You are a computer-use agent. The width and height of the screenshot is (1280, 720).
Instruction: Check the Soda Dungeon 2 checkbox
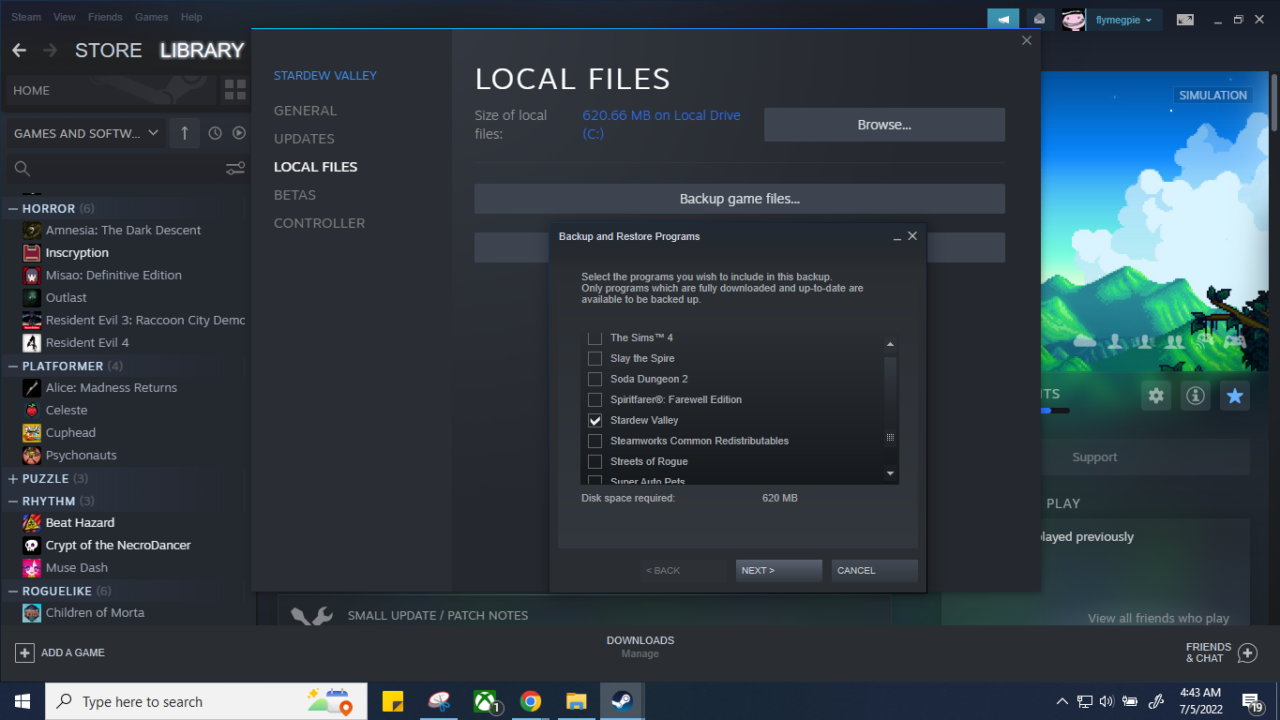coord(595,379)
